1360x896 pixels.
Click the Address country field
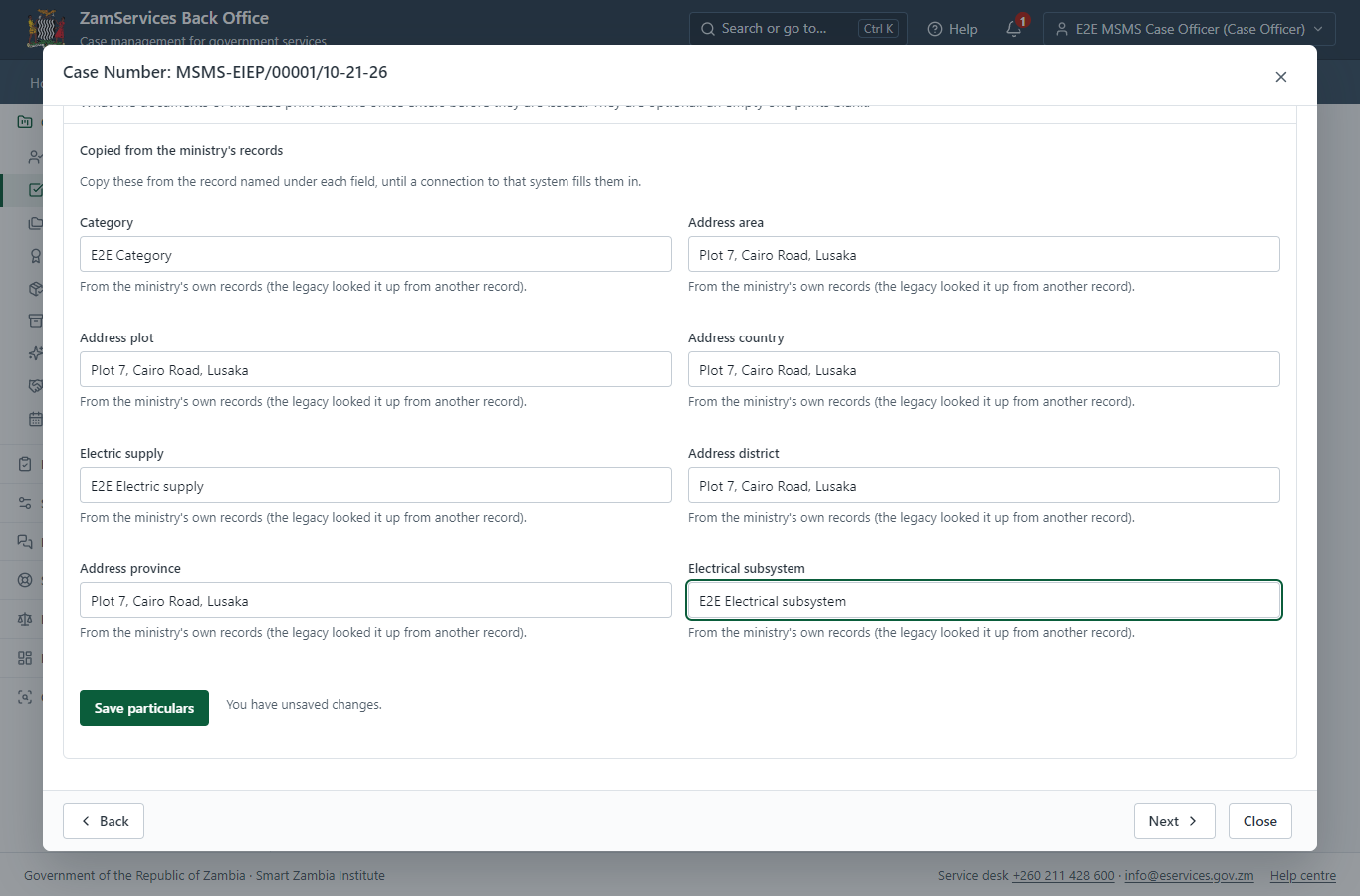coord(984,369)
